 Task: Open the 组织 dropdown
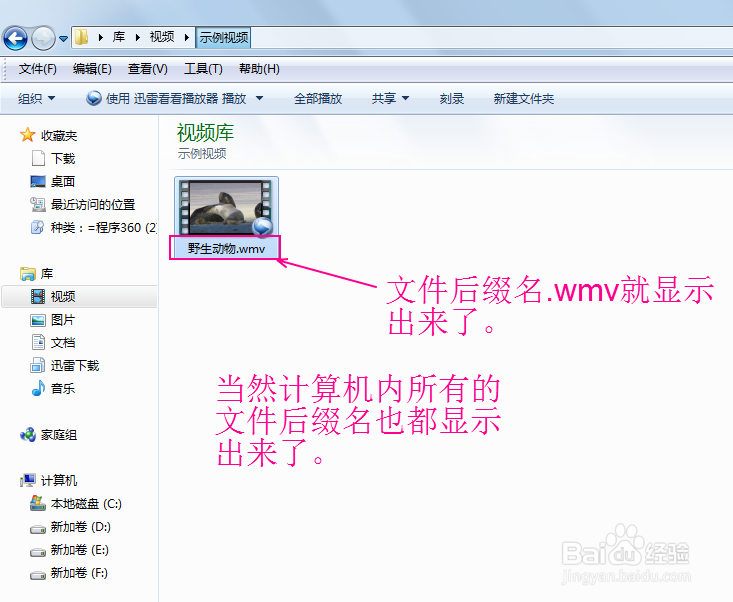[x=36, y=99]
